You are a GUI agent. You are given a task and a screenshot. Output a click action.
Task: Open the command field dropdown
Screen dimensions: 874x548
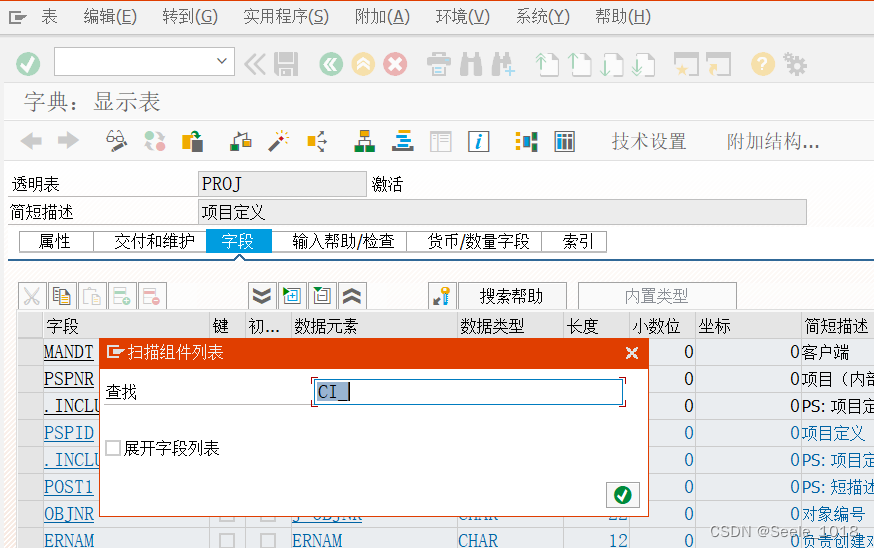[x=222, y=61]
